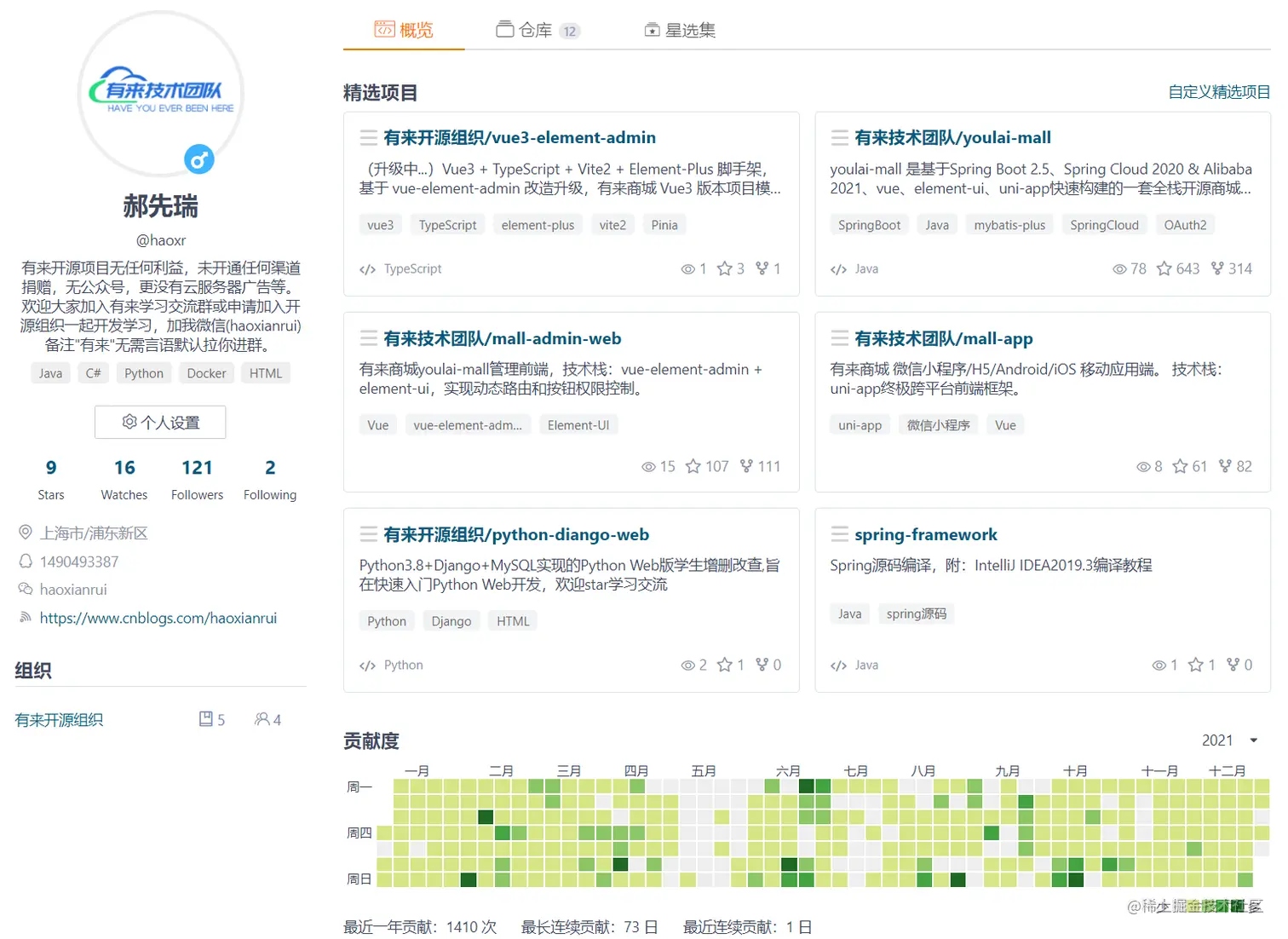Click the 个人设置 settings button
The image size is (1288, 939).
click(x=160, y=422)
